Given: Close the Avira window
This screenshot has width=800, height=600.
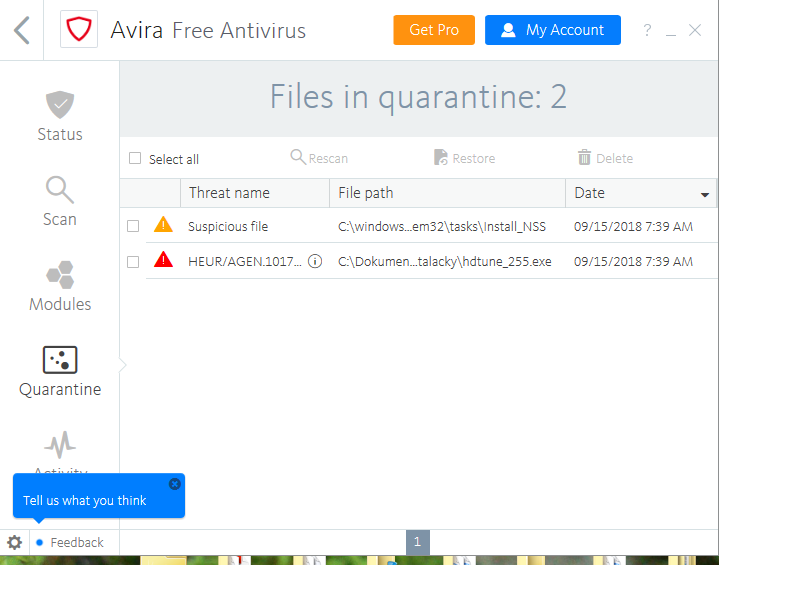Looking at the screenshot, I should [x=695, y=30].
